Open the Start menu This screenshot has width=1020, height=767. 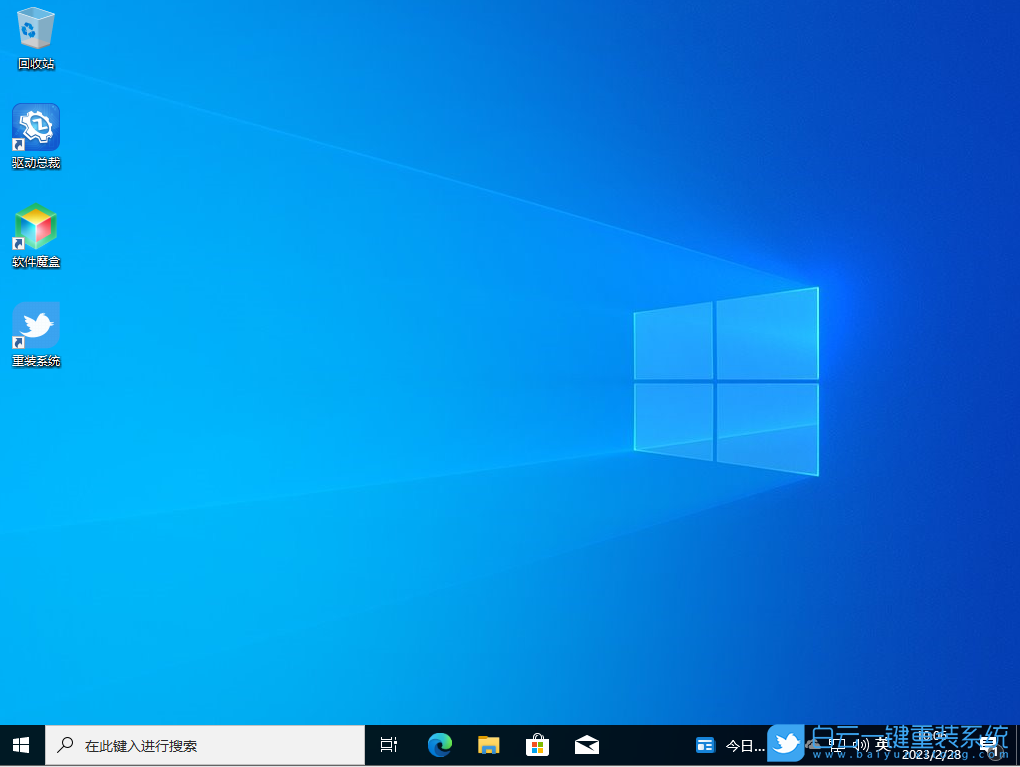tap(20, 744)
